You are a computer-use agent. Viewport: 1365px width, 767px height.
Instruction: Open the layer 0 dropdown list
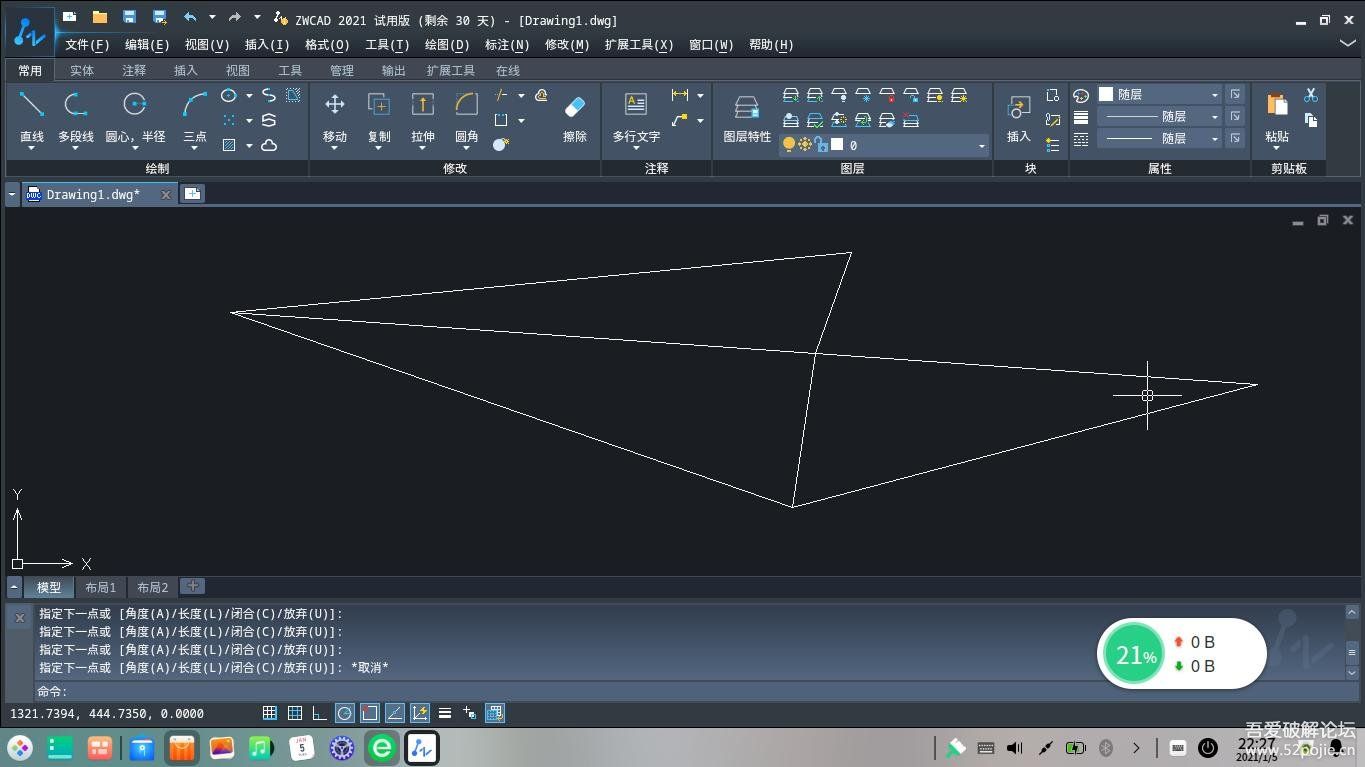tap(981, 145)
